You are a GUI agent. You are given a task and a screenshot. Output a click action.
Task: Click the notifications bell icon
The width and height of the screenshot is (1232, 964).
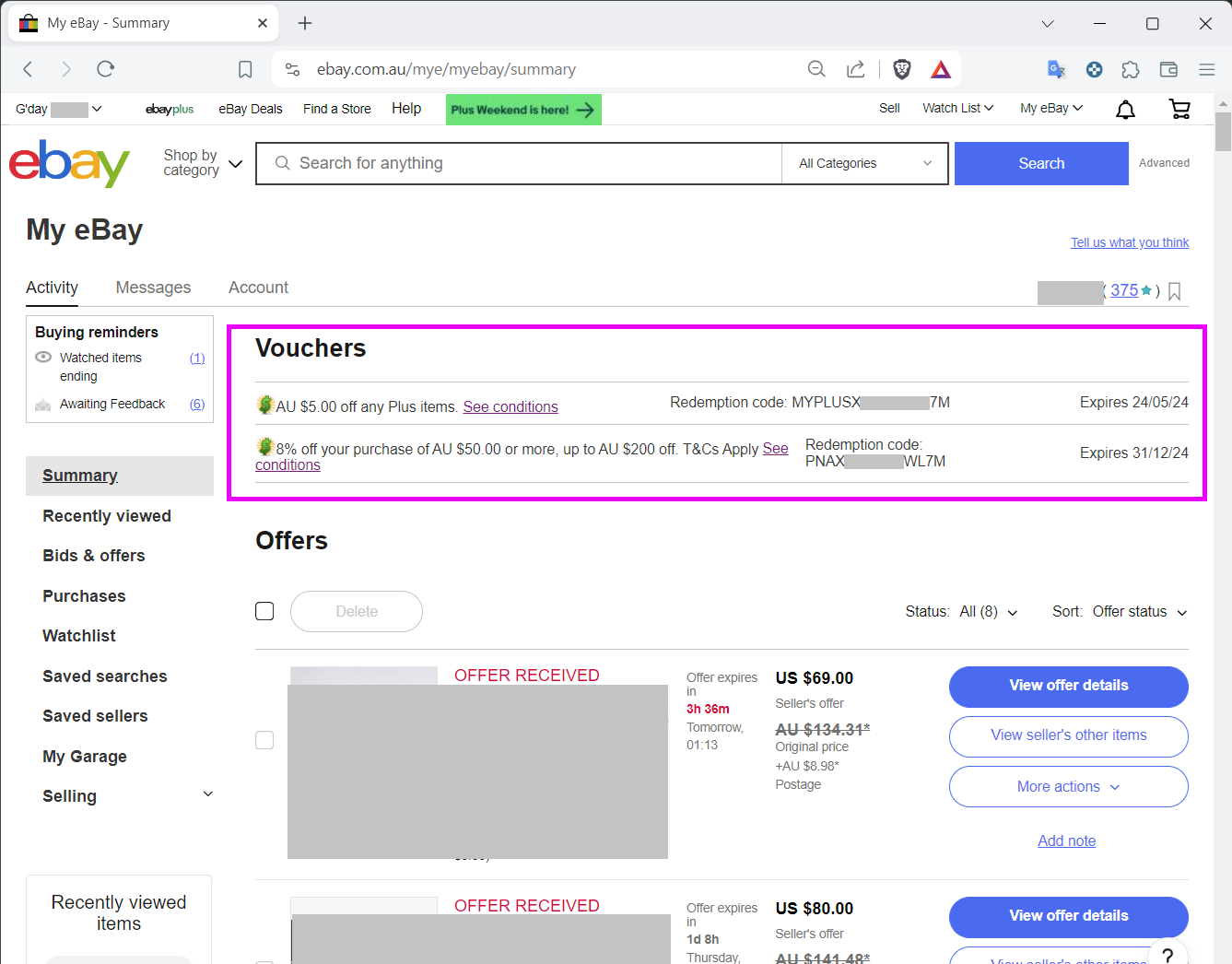pyautogui.click(x=1125, y=110)
